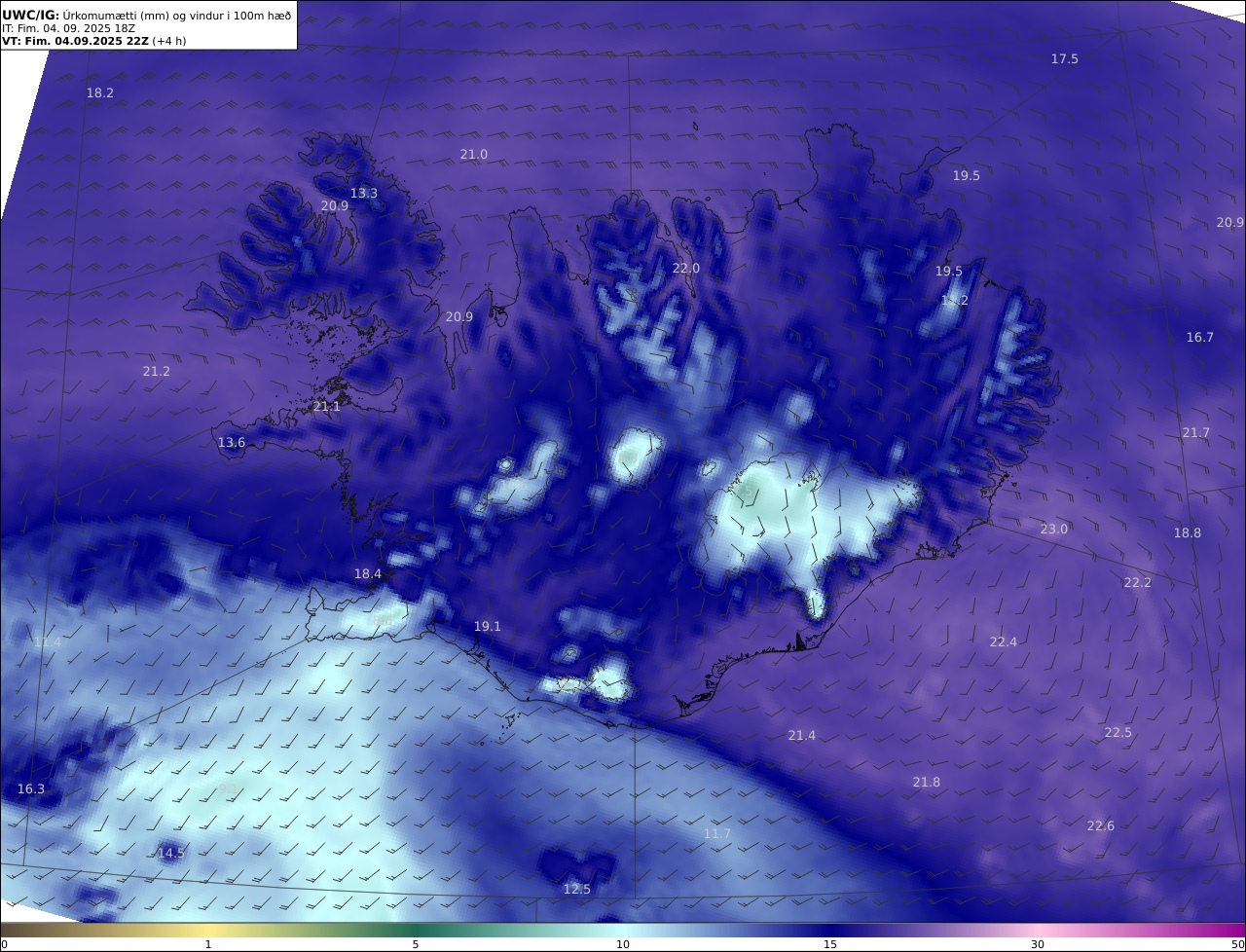This screenshot has height=952, width=1246.
Task: Select the 21.4 value label
Action: 802,736
